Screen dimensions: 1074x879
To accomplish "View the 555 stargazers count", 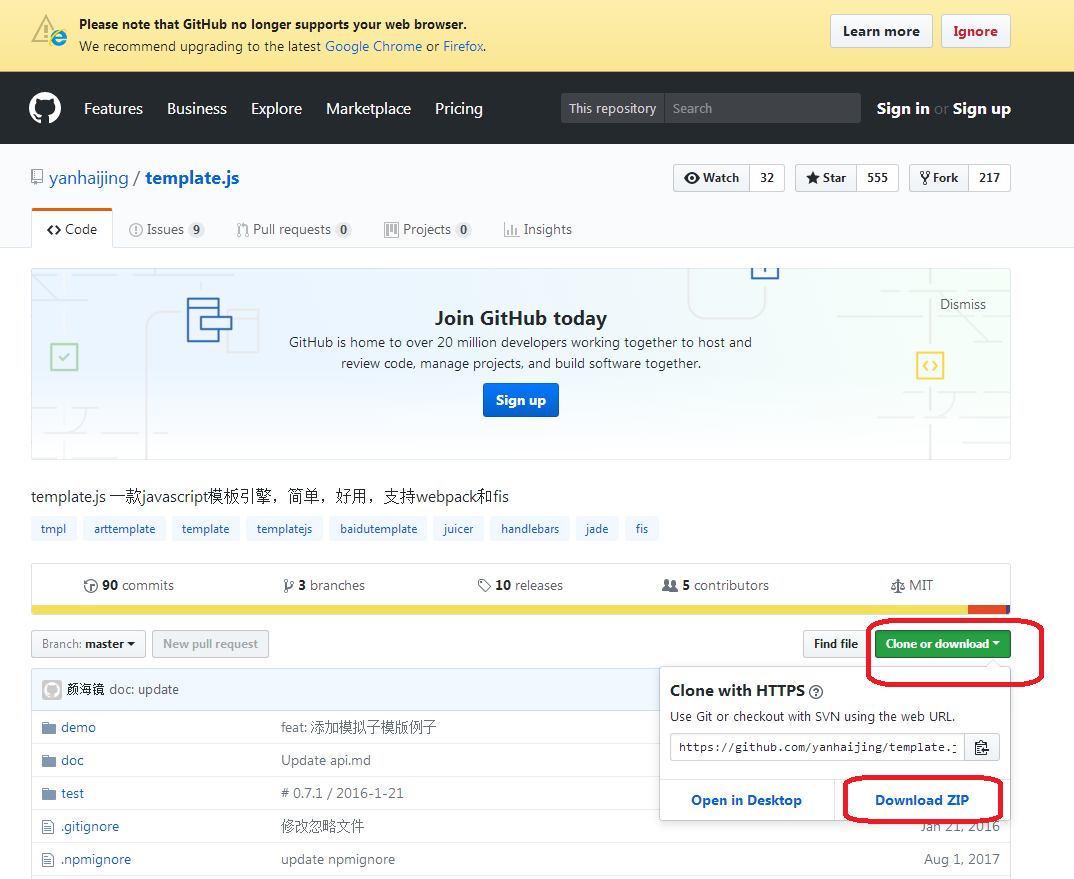I will pos(877,178).
